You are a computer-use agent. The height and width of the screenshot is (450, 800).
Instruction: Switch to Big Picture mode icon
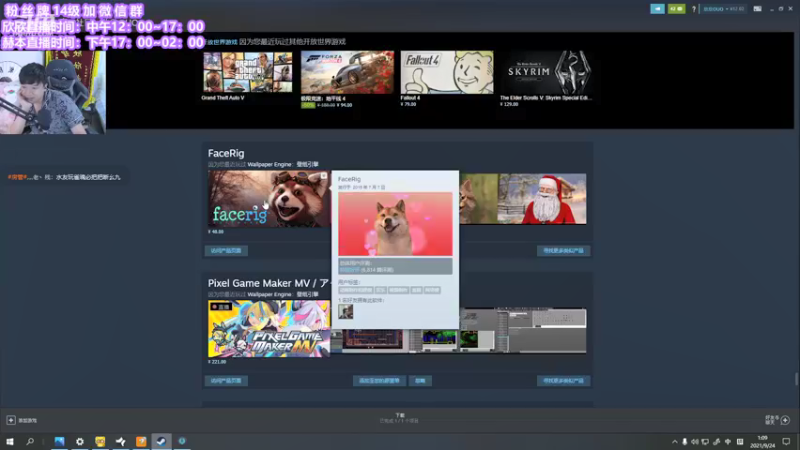point(758,9)
